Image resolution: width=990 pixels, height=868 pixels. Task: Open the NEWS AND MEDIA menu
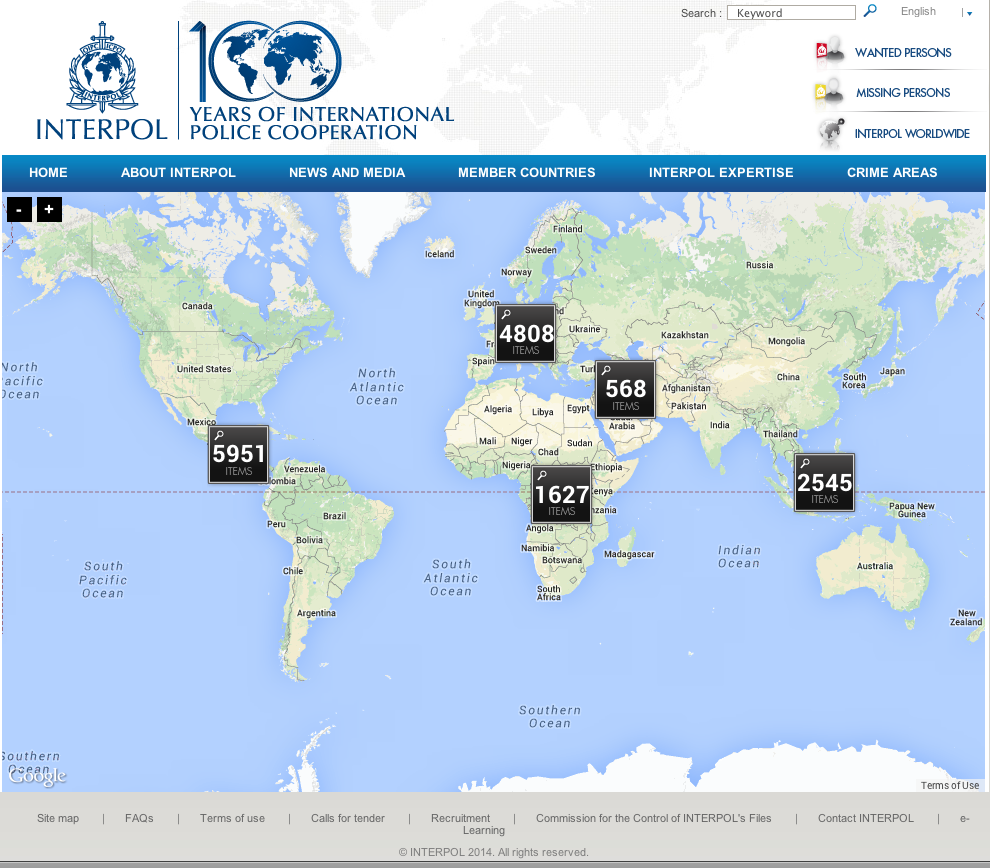click(347, 172)
